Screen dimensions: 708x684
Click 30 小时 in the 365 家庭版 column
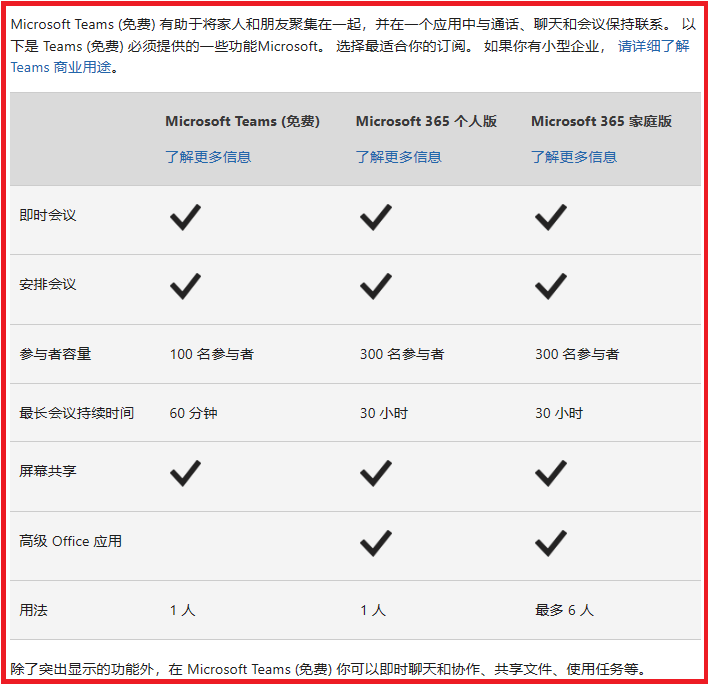[559, 413]
